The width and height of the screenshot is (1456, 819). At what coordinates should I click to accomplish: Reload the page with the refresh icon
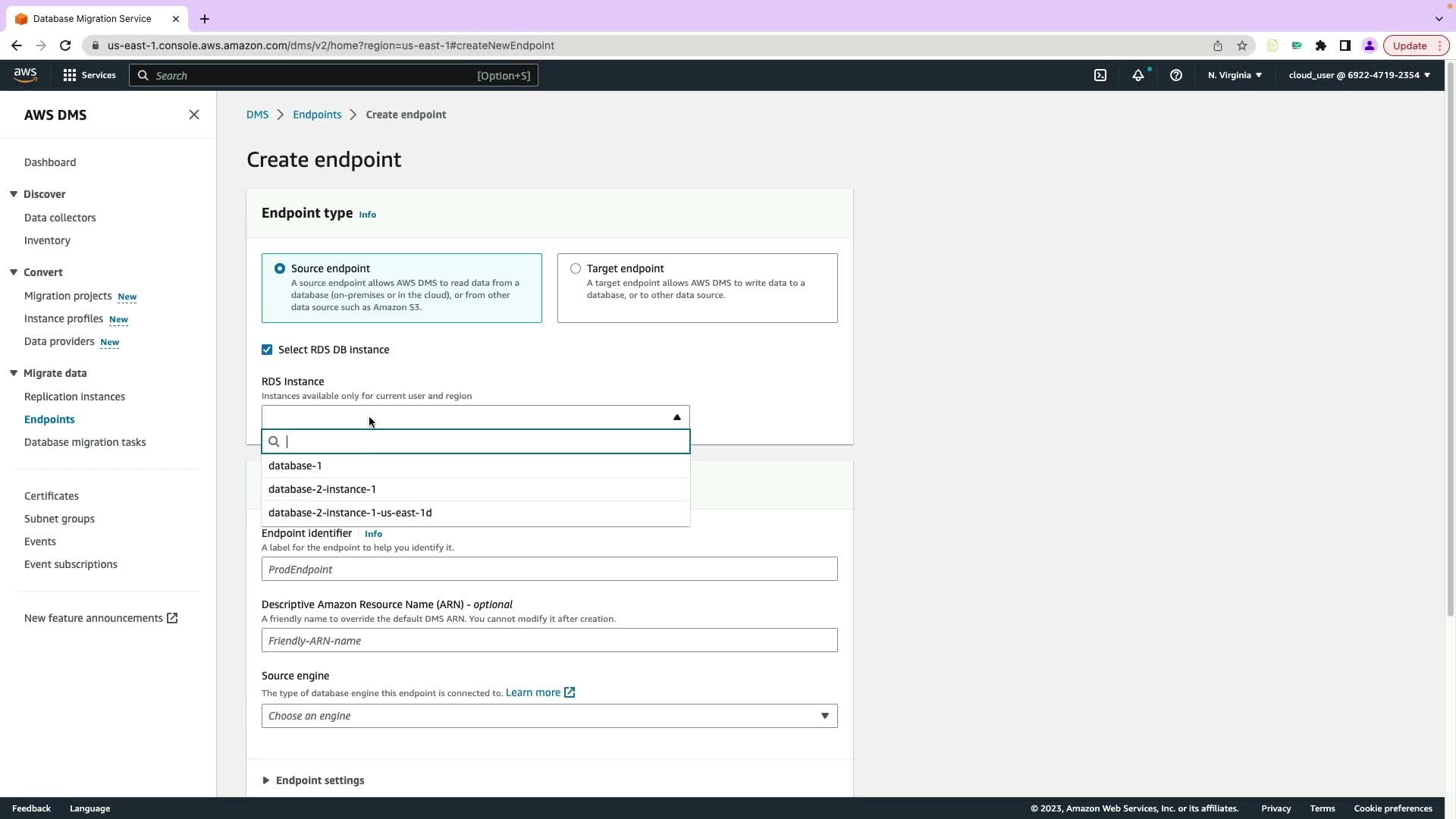(x=65, y=45)
